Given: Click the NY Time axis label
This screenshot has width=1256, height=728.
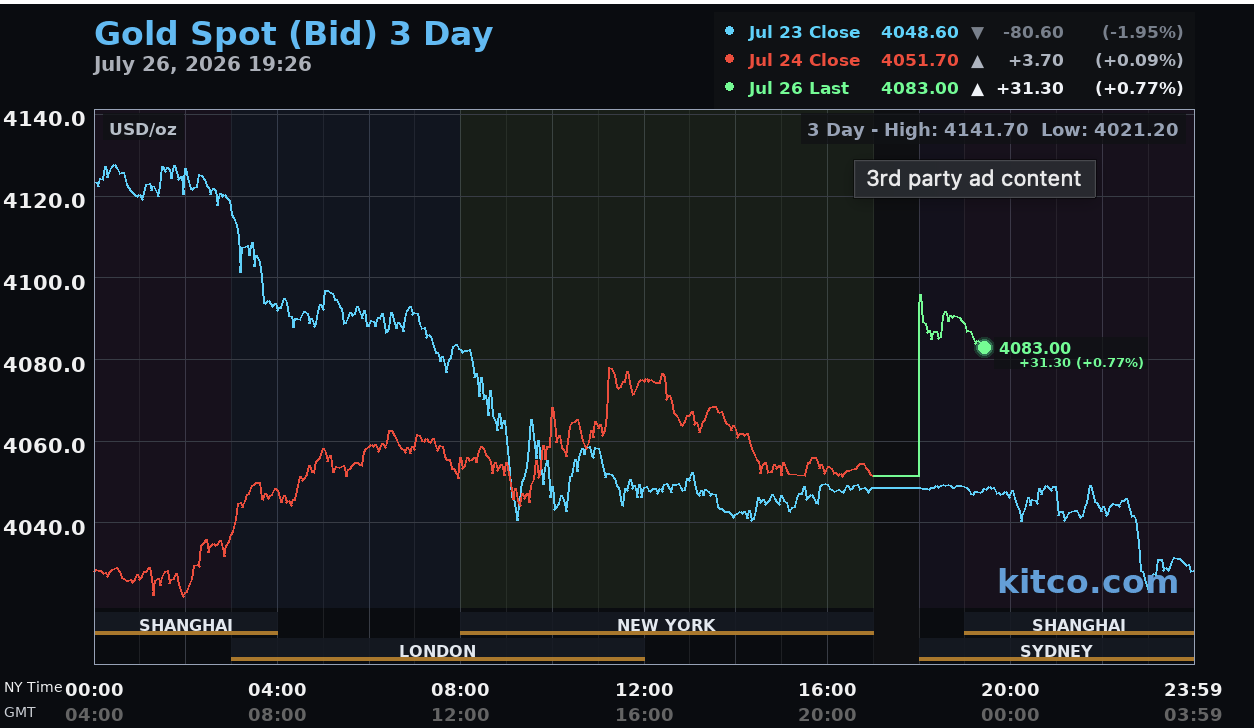Looking at the screenshot, I should pos(32,688).
